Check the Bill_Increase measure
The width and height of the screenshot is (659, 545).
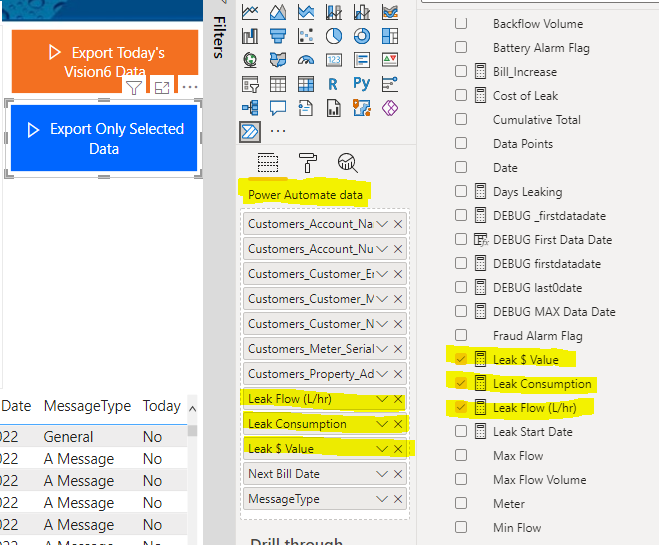(x=461, y=71)
